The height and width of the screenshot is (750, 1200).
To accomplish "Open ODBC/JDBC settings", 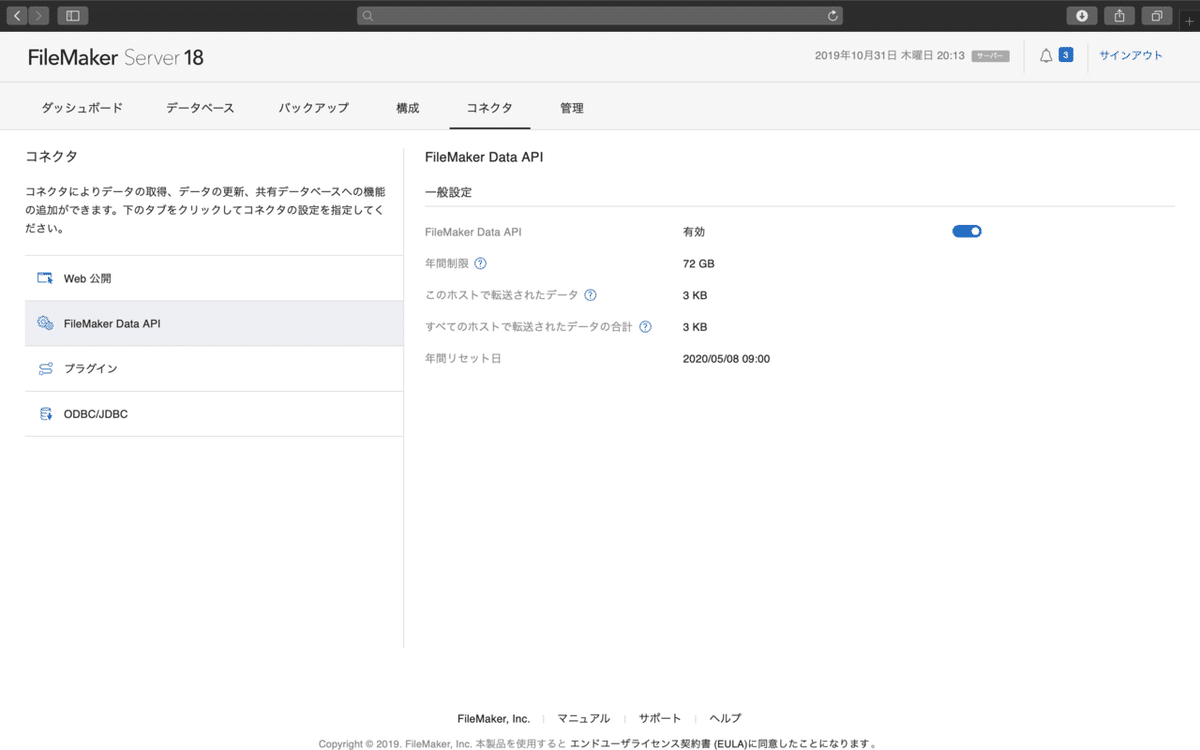I will coord(214,413).
